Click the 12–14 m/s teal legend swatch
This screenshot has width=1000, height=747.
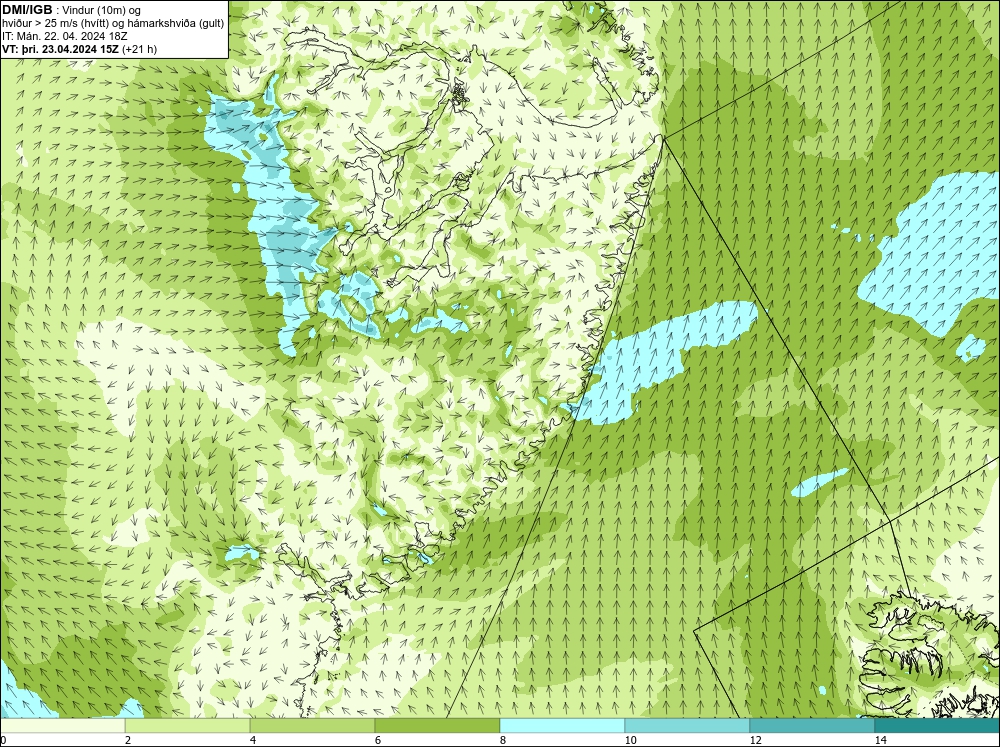812,725
